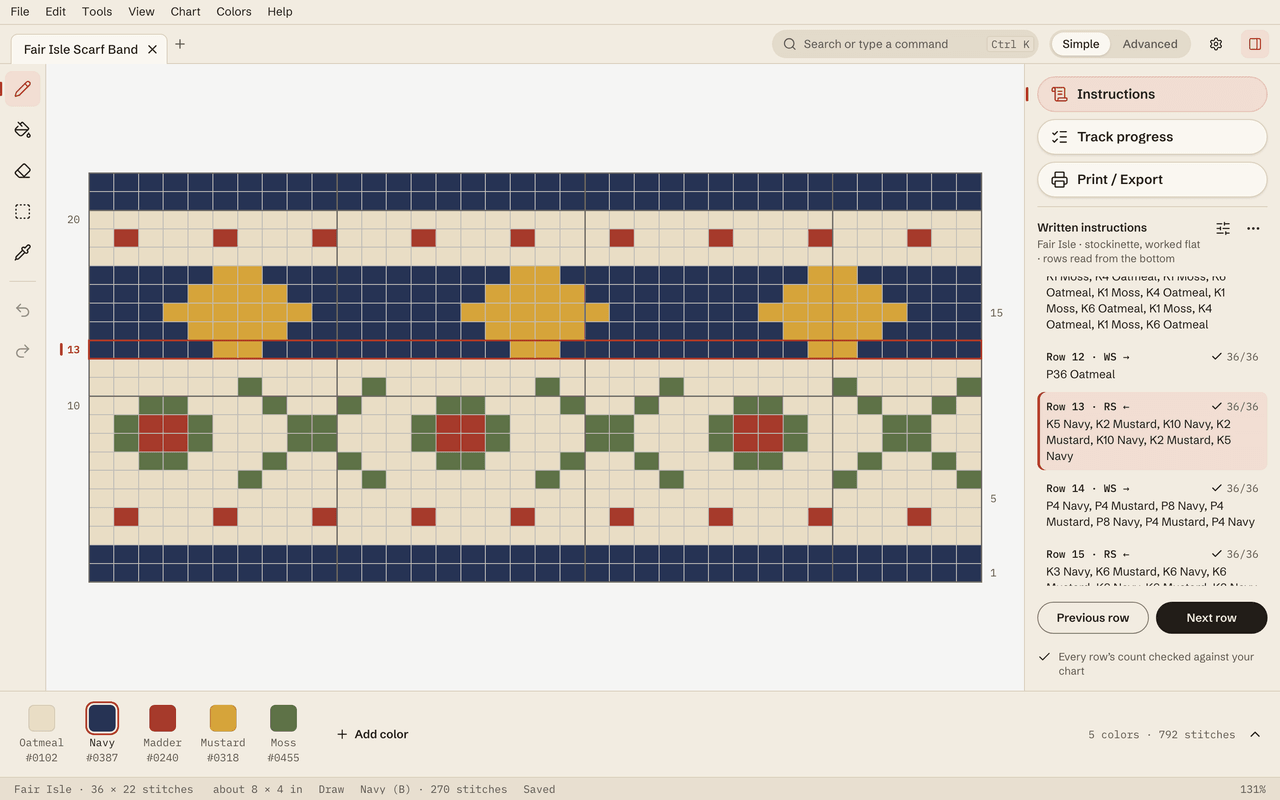Advance to Next row
The image size is (1280, 800).
coord(1212,618)
